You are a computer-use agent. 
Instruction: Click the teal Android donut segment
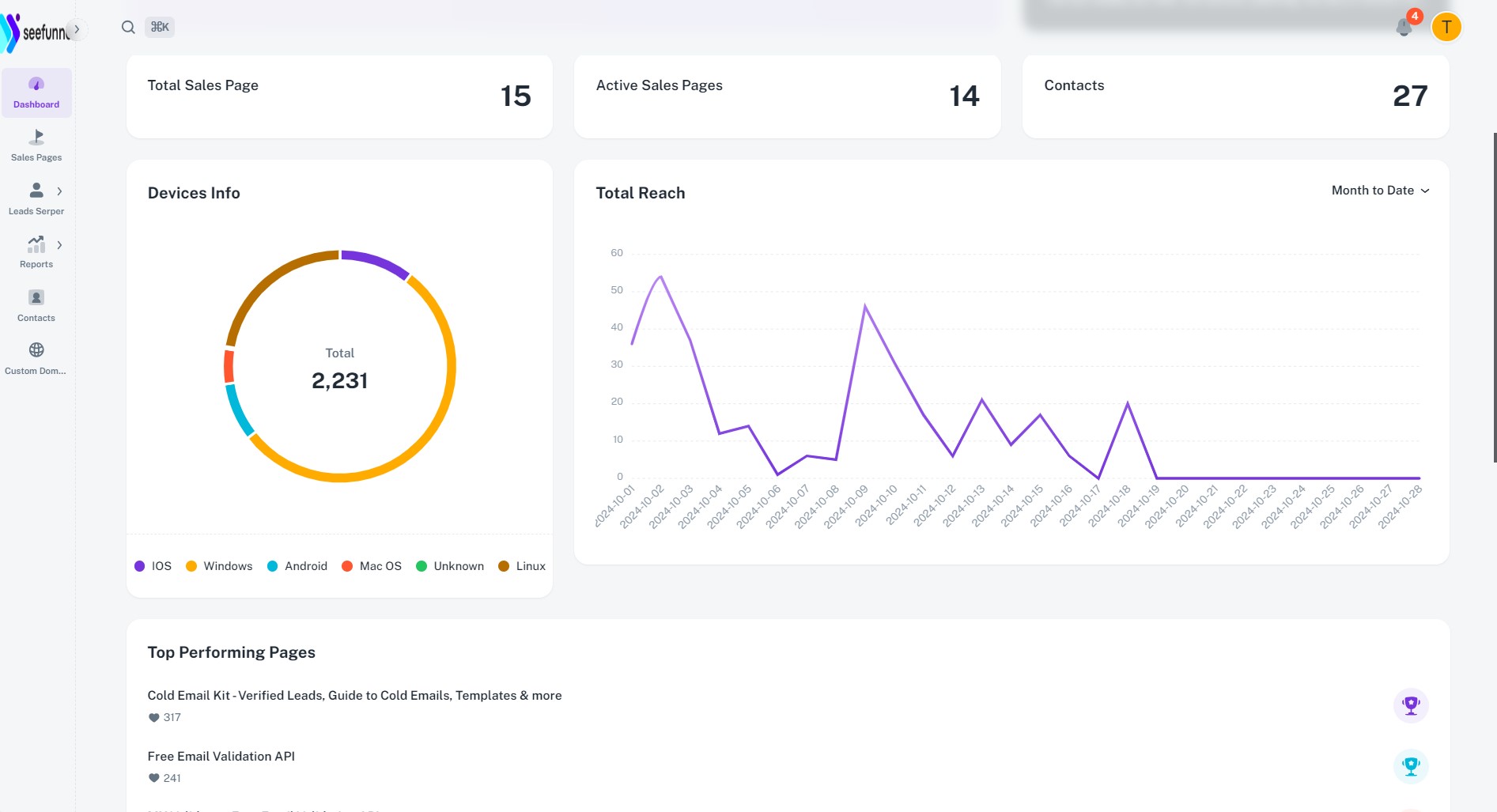coord(238,411)
